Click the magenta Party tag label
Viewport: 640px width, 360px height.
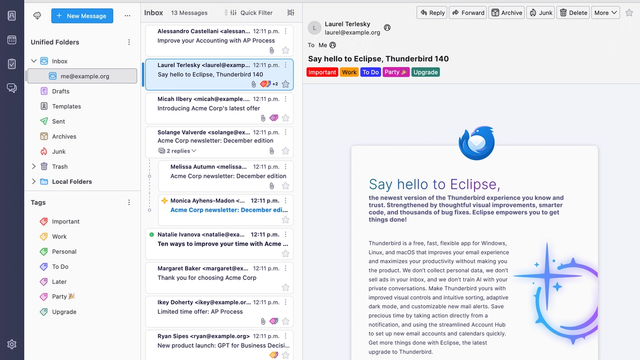396,72
